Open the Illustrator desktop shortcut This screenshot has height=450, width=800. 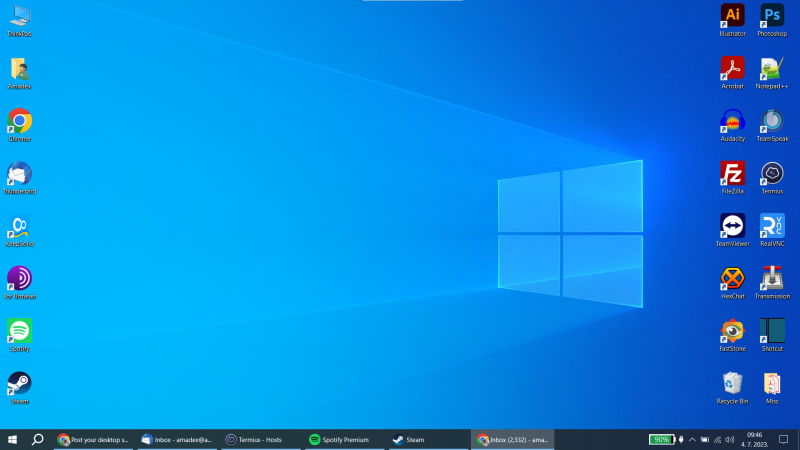click(732, 15)
